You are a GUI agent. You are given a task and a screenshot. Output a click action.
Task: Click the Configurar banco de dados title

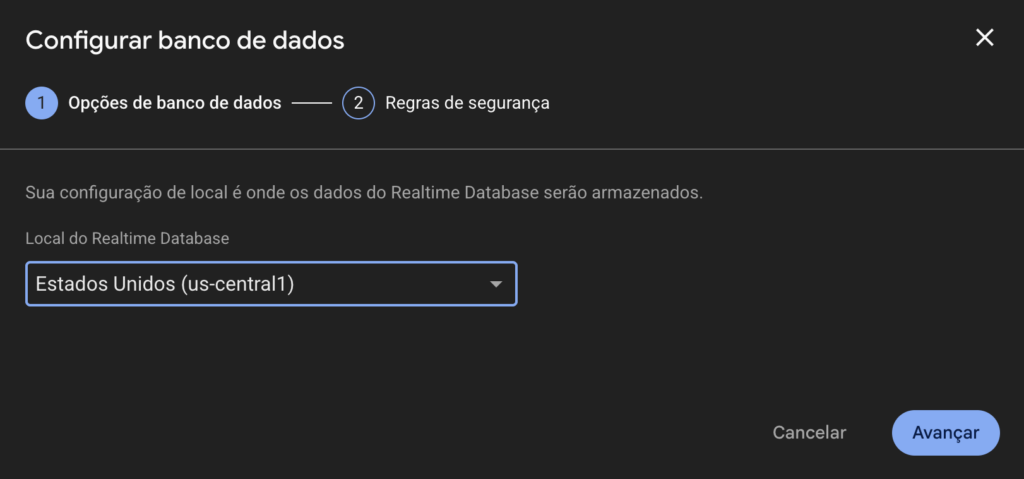pos(185,41)
